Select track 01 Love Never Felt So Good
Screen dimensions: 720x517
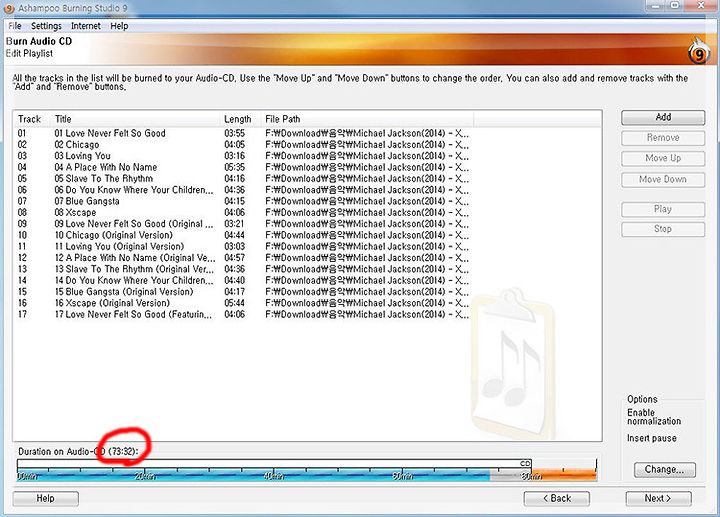pyautogui.click(x=243, y=133)
